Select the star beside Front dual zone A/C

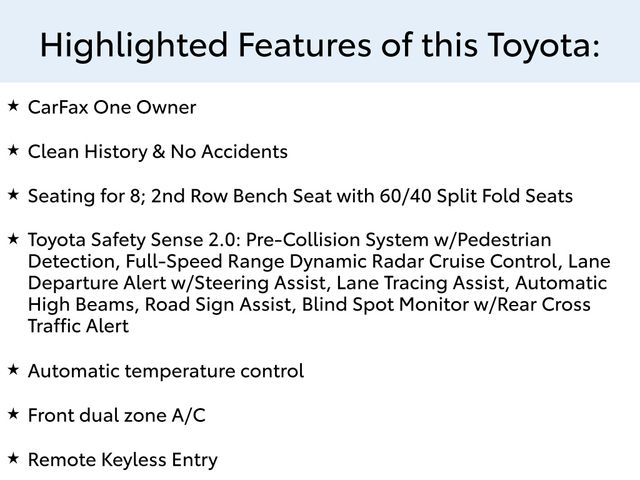click(13, 414)
